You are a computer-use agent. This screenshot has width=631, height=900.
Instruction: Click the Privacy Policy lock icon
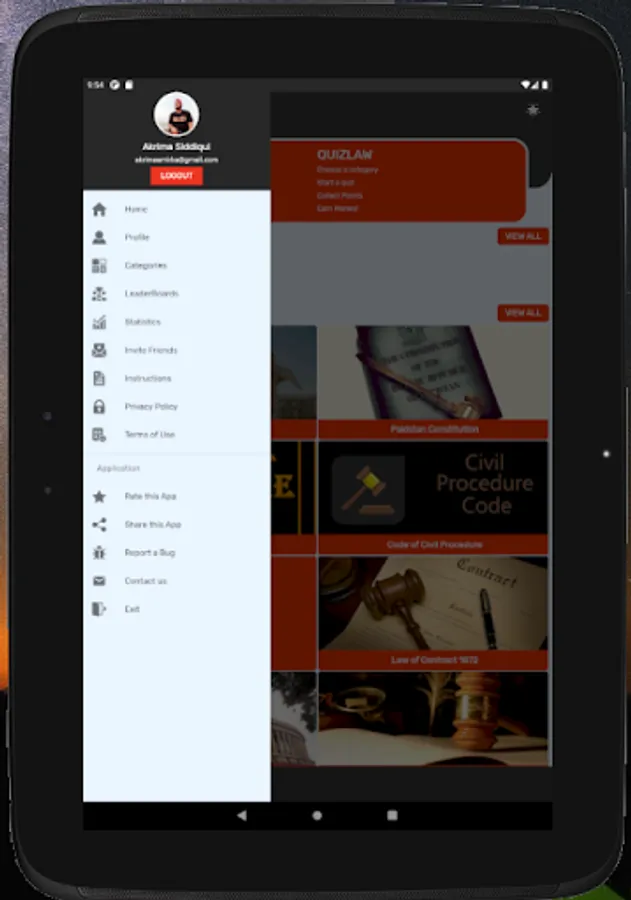pyautogui.click(x=99, y=406)
